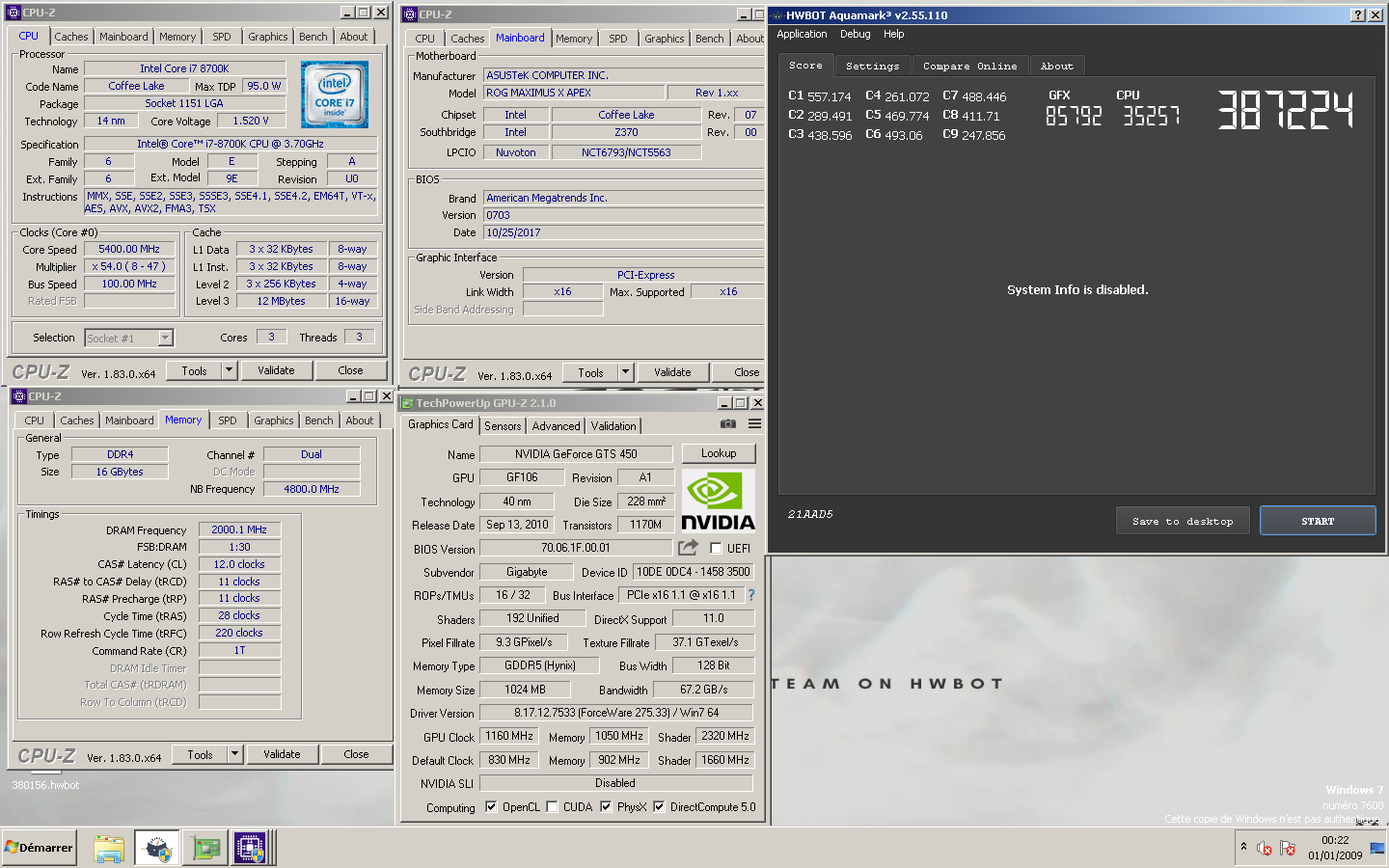Open the Mainboard tab in top-left CPU-Z
This screenshot has width=1389, height=868.
click(123, 37)
